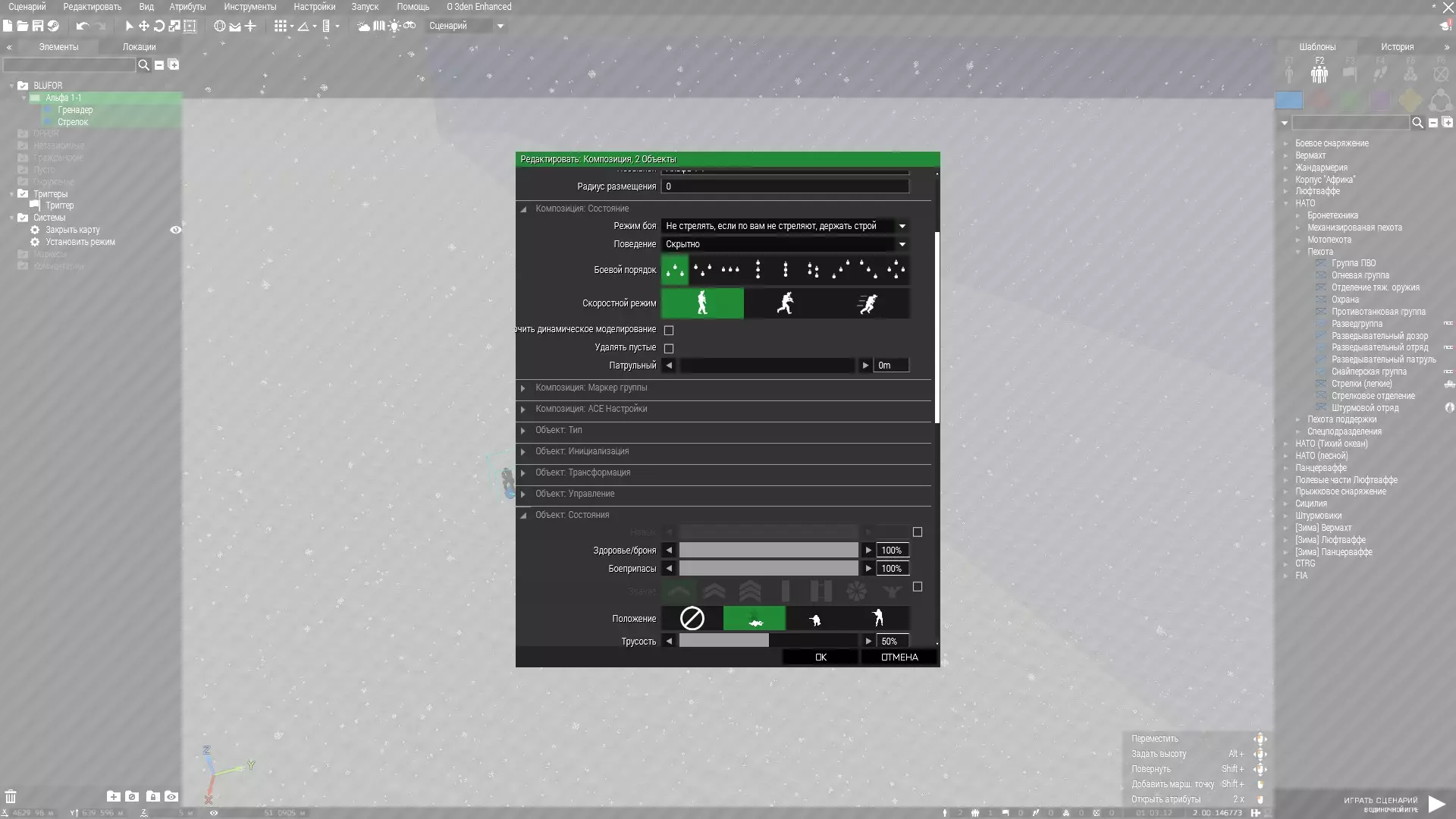The height and width of the screenshot is (819, 1456).
Task: Enable the Удалять пустые checkbox
Action: [x=669, y=348]
